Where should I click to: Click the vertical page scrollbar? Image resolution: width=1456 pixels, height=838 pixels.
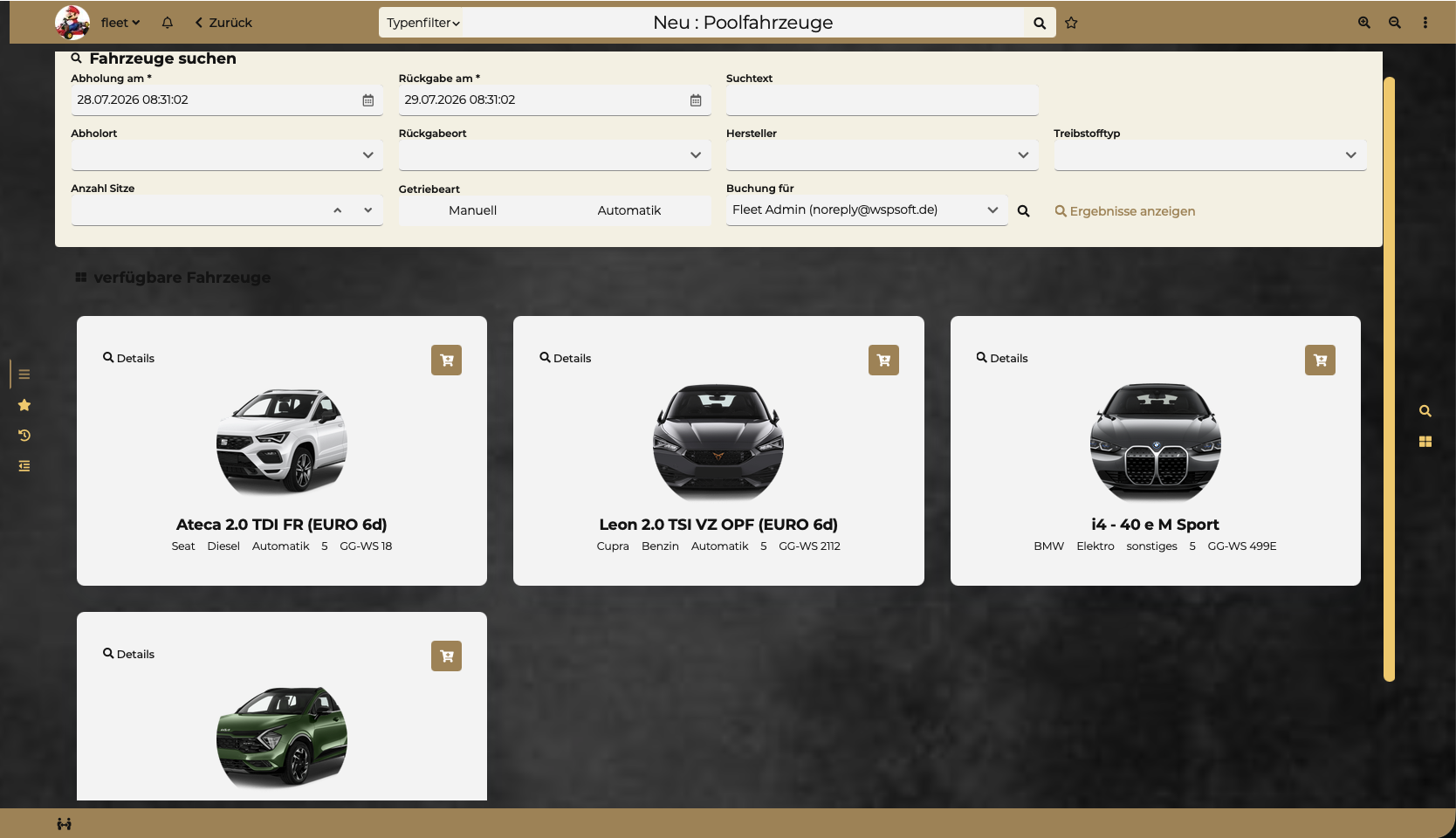(1390, 379)
